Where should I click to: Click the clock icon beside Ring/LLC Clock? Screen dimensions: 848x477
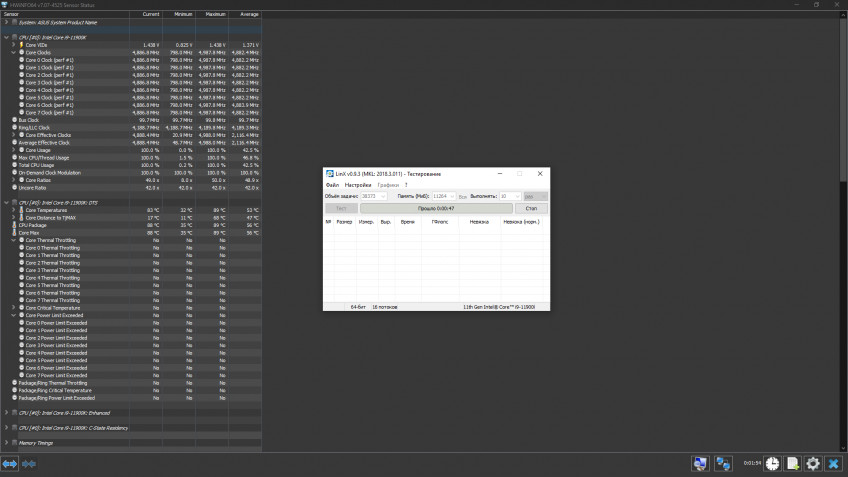tap(15, 128)
